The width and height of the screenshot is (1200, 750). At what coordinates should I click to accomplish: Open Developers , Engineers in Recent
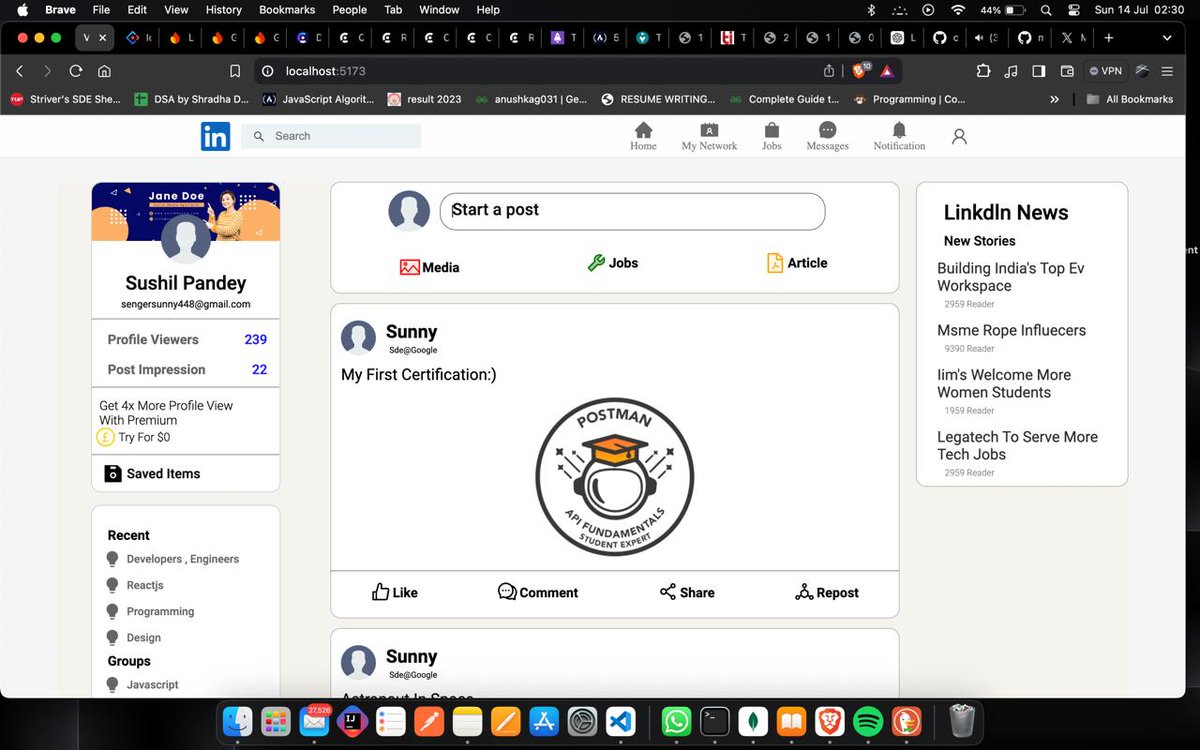173,559
